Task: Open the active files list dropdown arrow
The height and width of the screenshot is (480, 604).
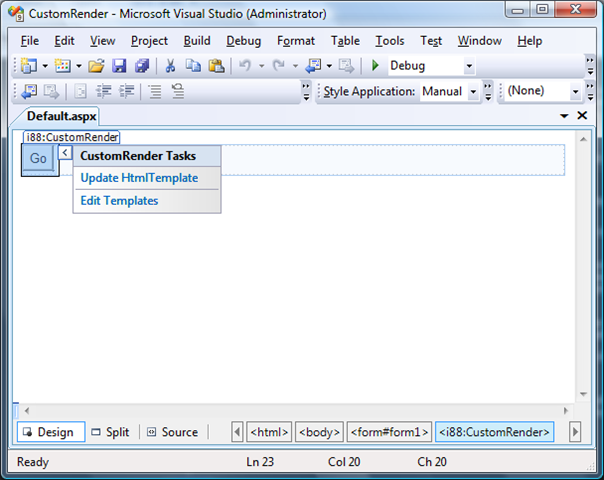Action: point(564,116)
